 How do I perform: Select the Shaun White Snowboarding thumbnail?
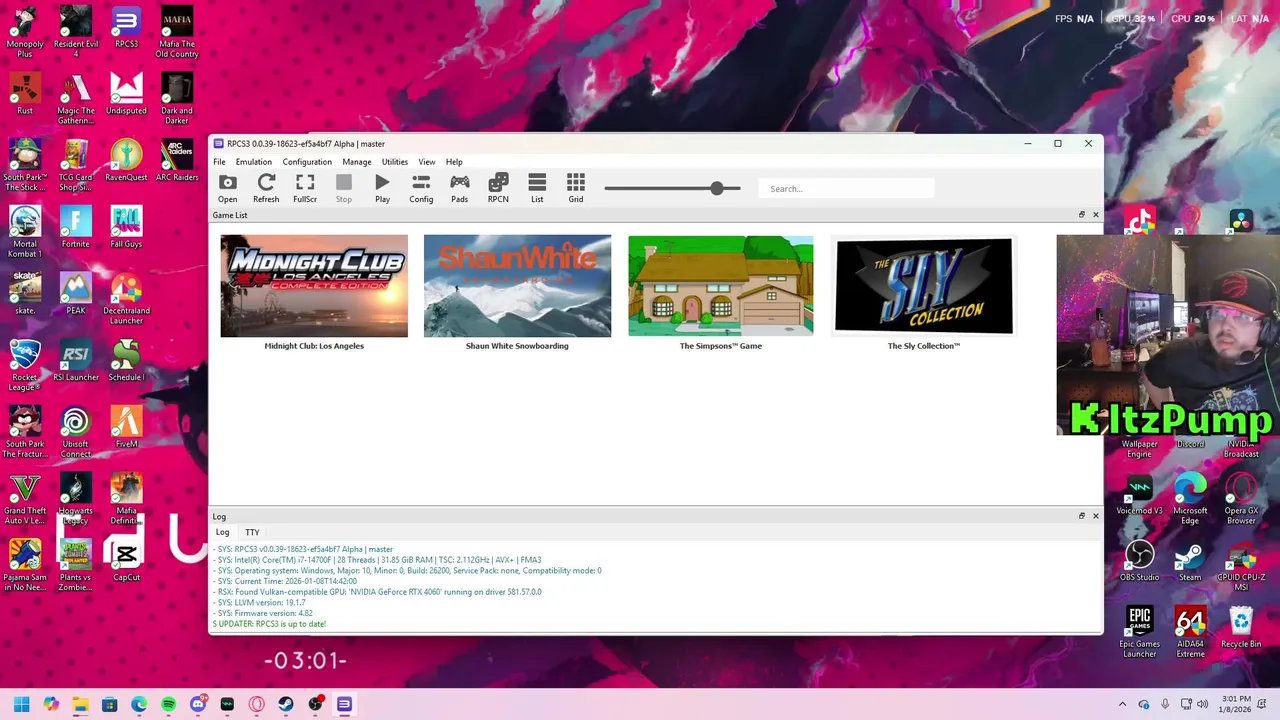tap(517, 286)
